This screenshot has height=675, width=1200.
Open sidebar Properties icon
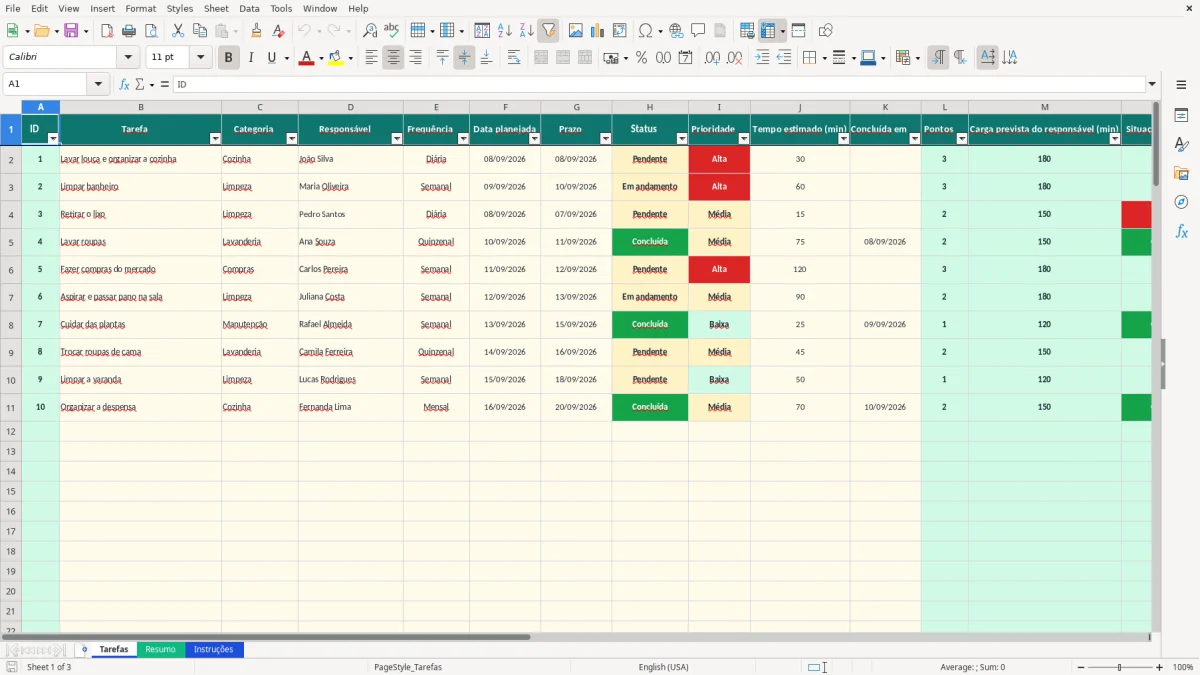pyautogui.click(x=1181, y=115)
